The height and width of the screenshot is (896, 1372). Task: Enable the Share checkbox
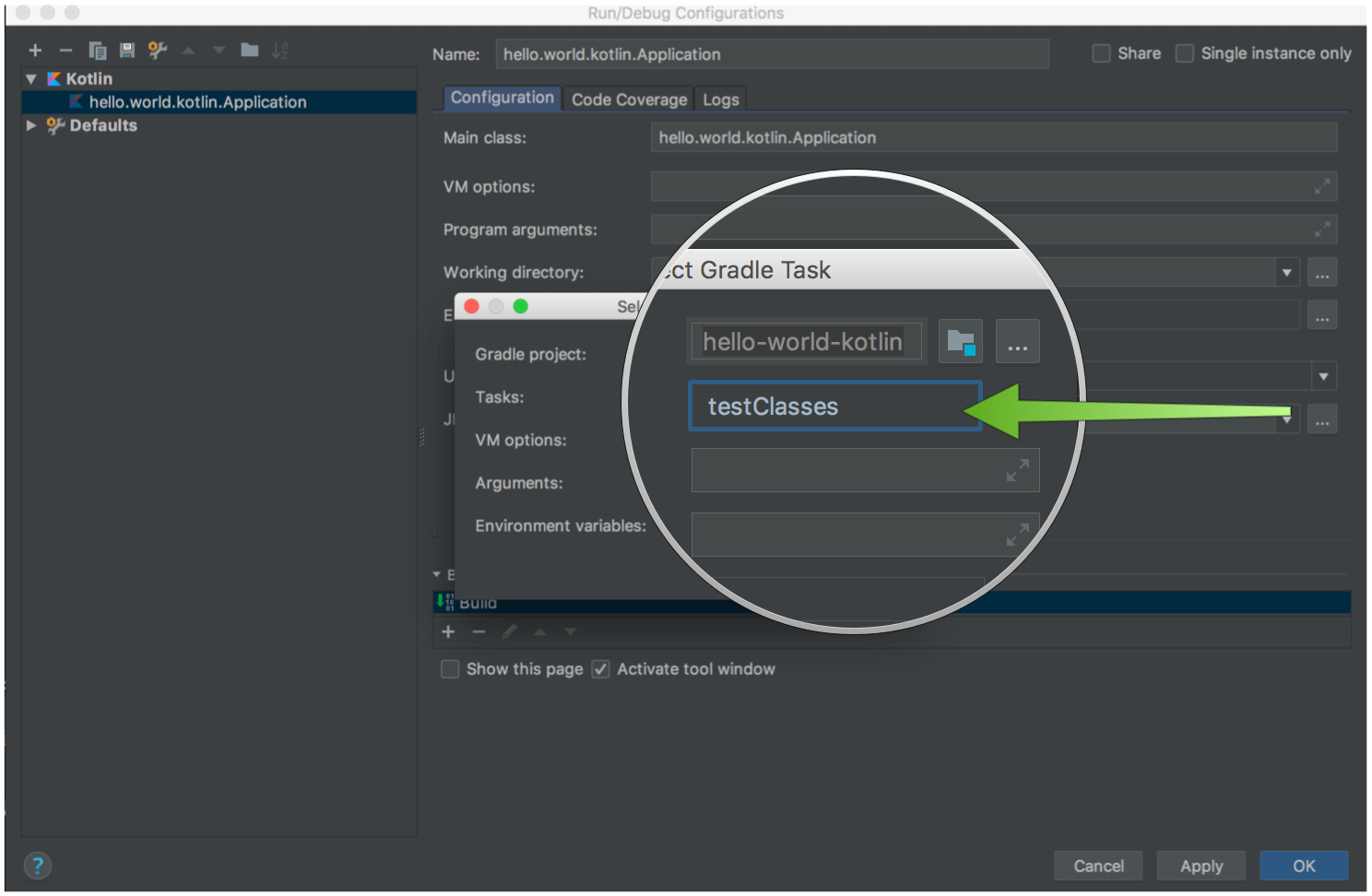pos(1101,53)
